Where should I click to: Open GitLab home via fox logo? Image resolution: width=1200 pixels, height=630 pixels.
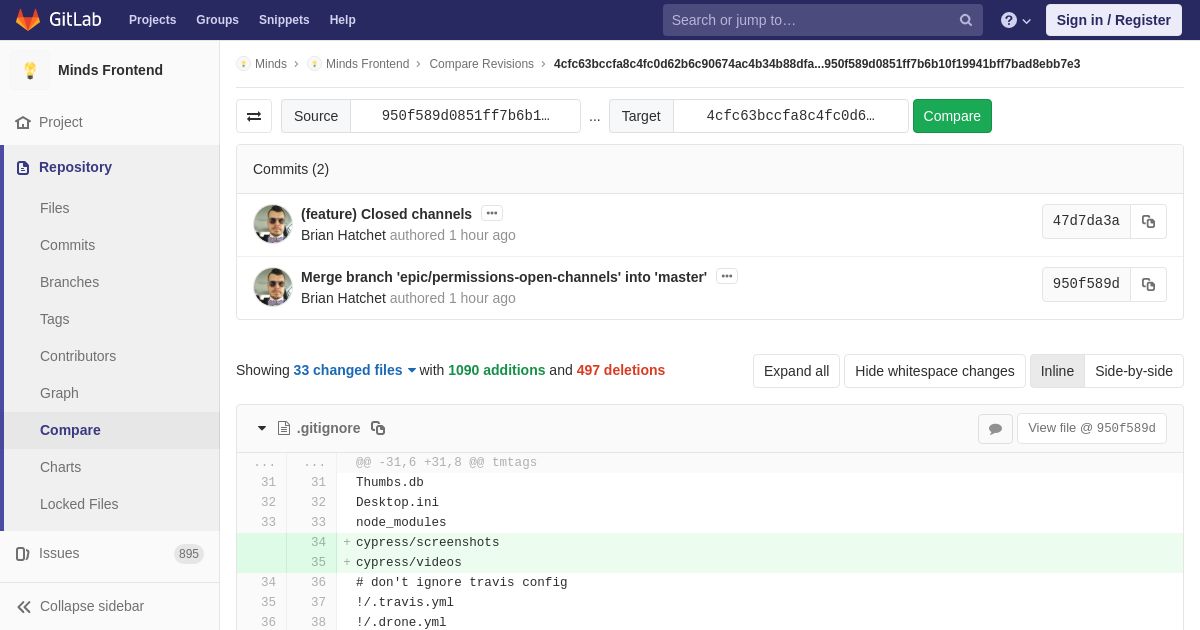[x=28, y=20]
